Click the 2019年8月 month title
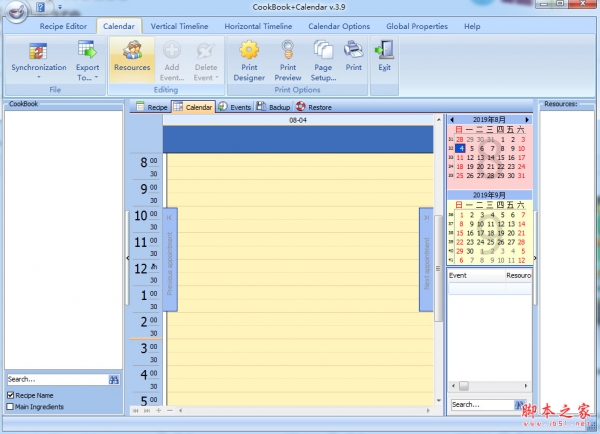The image size is (600, 434). coord(489,120)
